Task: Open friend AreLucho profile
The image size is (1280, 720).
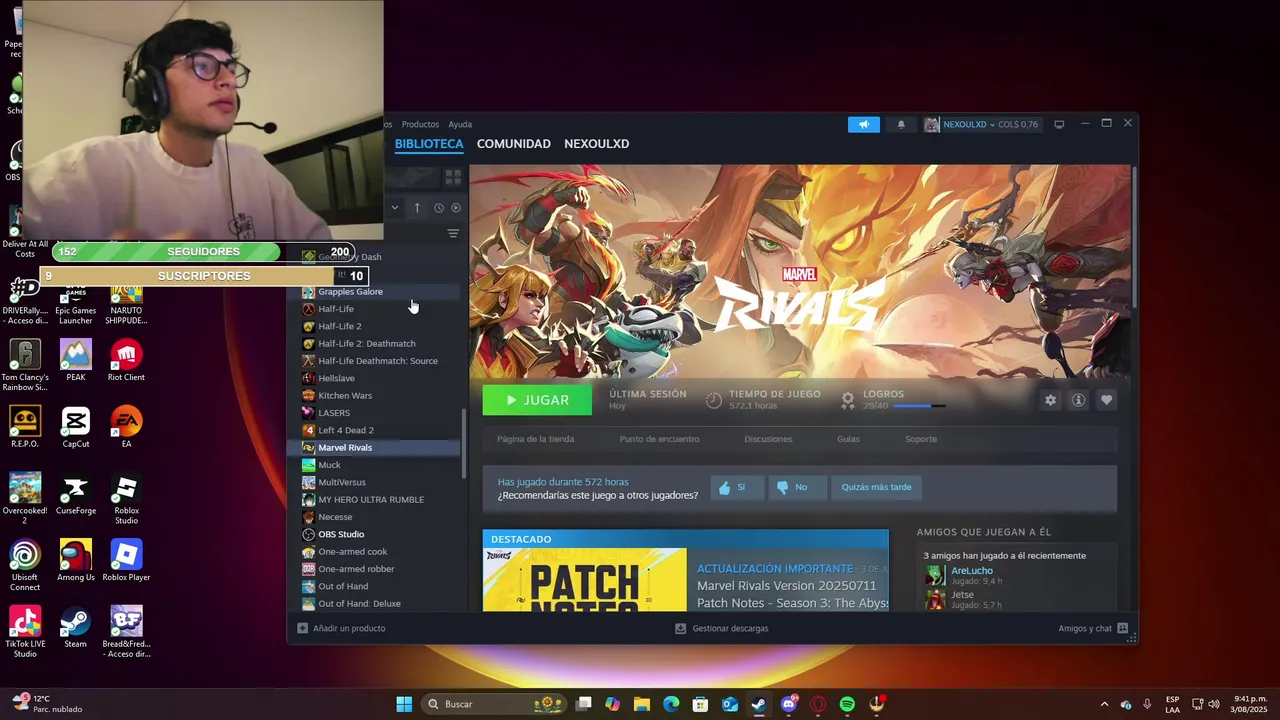Action: pyautogui.click(x=971, y=571)
